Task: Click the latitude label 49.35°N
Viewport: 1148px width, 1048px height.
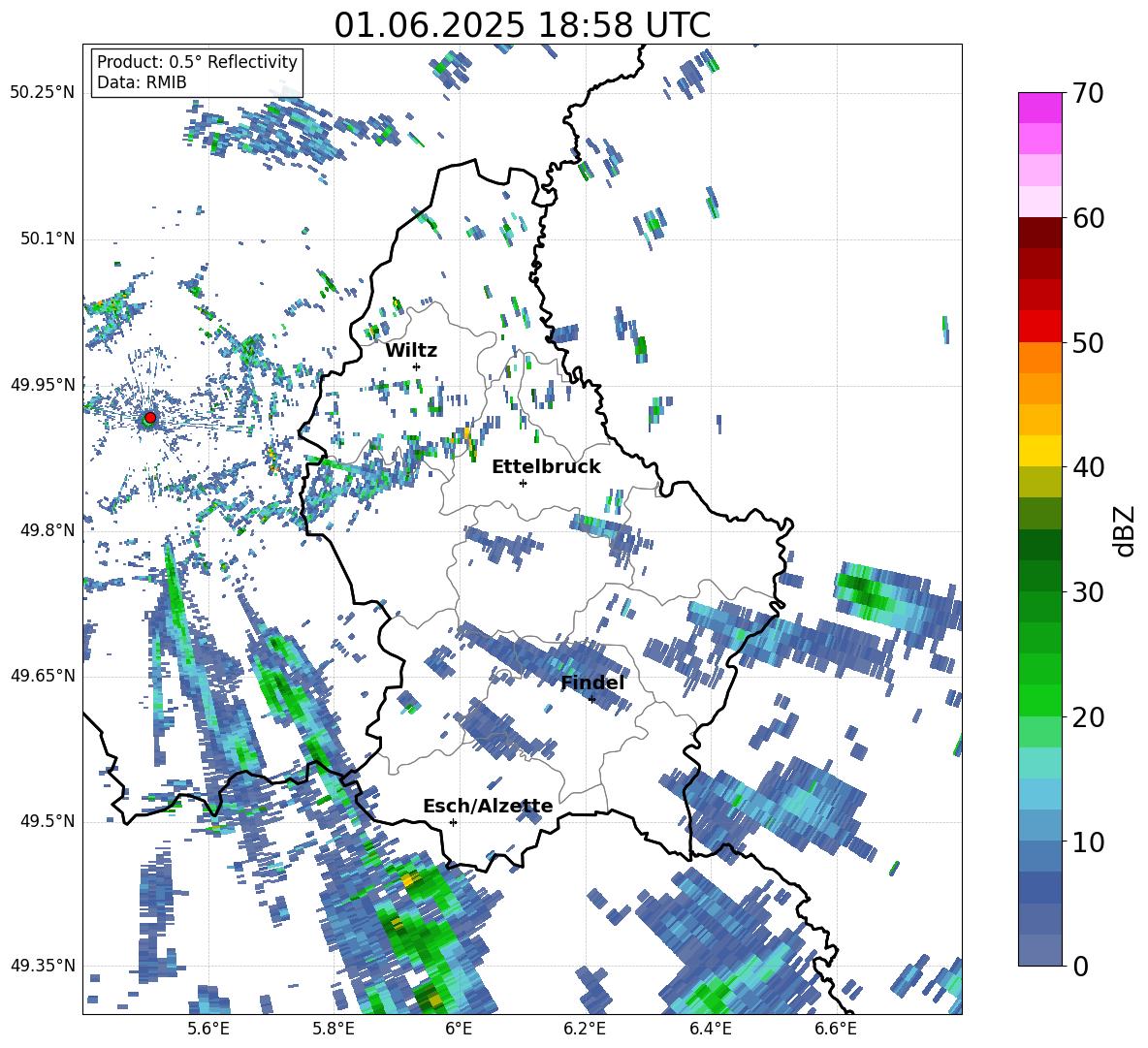Action: point(43,966)
